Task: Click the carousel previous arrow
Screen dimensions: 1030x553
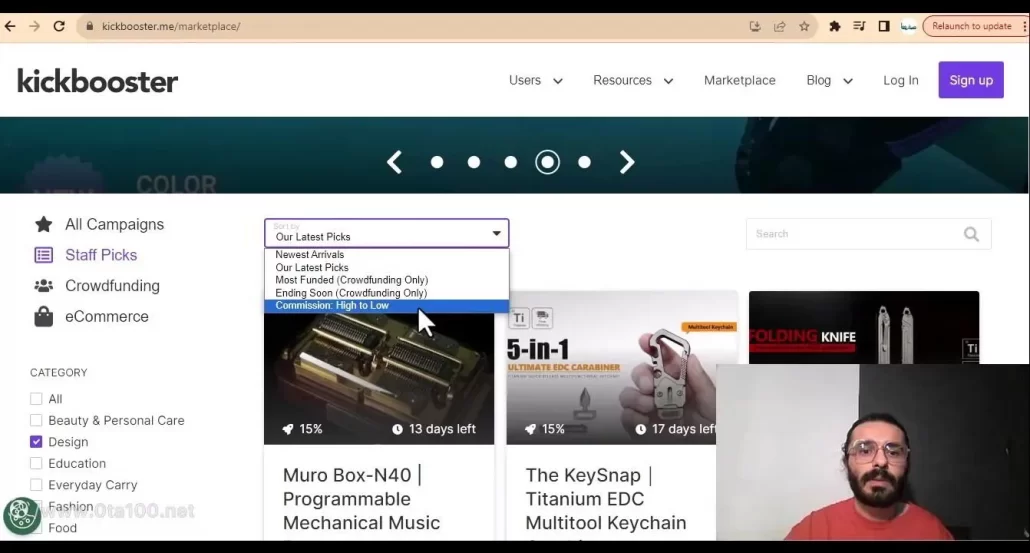Action: [394, 162]
